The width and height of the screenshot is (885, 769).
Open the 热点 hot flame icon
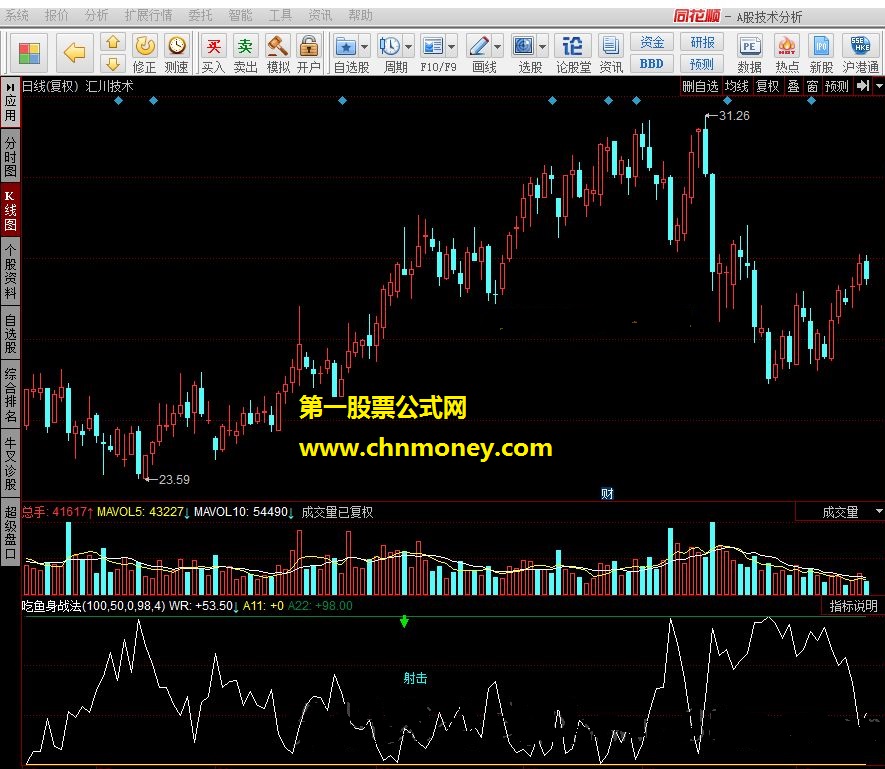(x=786, y=46)
